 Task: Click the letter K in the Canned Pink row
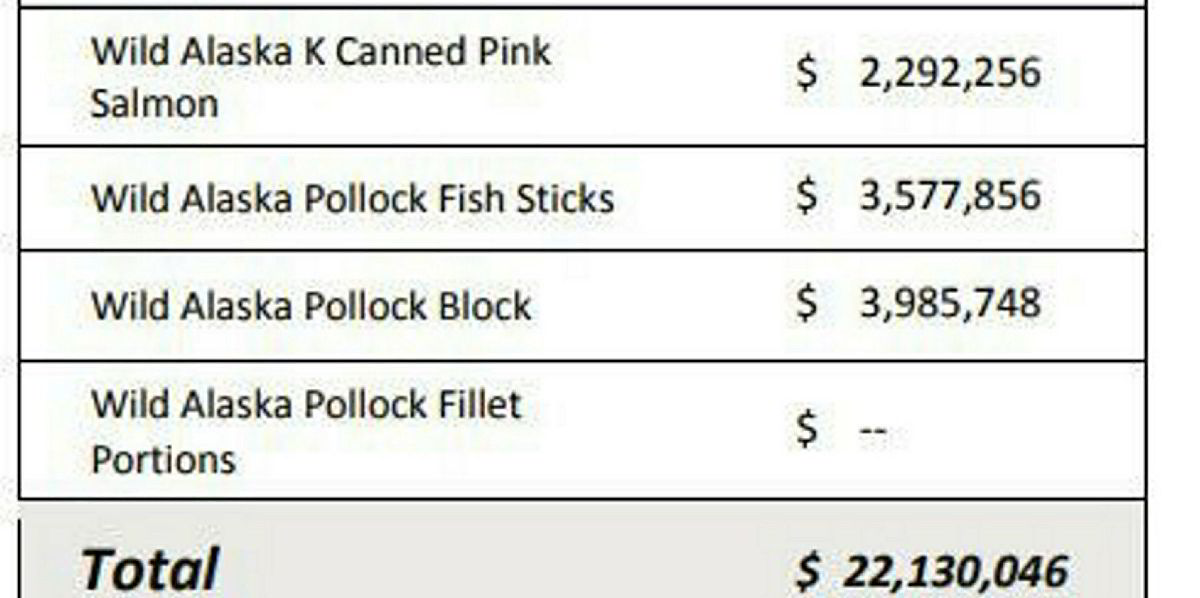click(x=311, y=52)
